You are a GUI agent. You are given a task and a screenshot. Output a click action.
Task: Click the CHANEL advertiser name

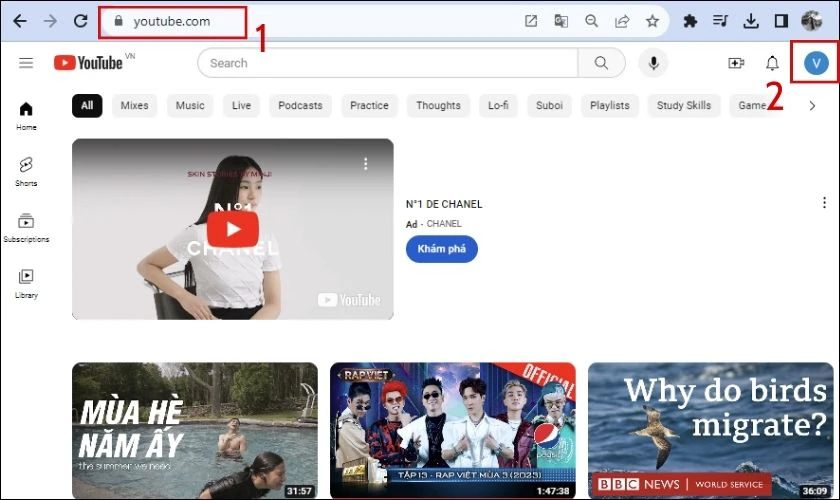click(x=444, y=223)
